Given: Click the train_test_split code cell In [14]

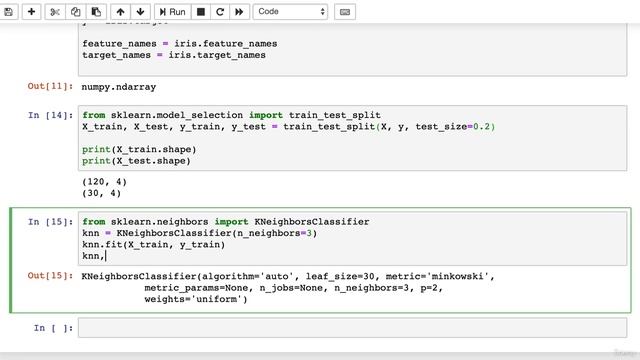Looking at the screenshot, I should click(352, 138).
